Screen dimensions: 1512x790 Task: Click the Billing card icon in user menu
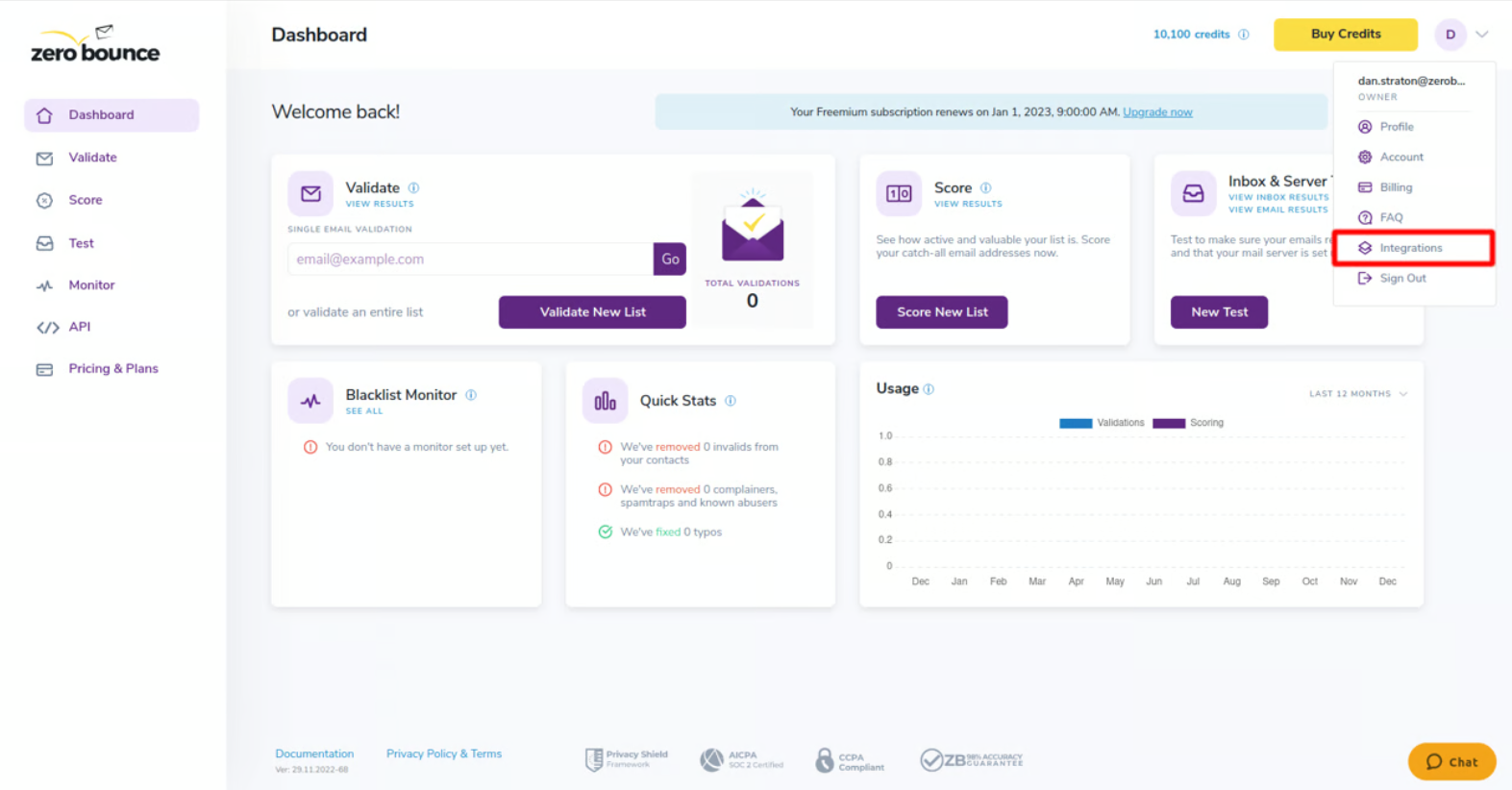coord(1365,187)
